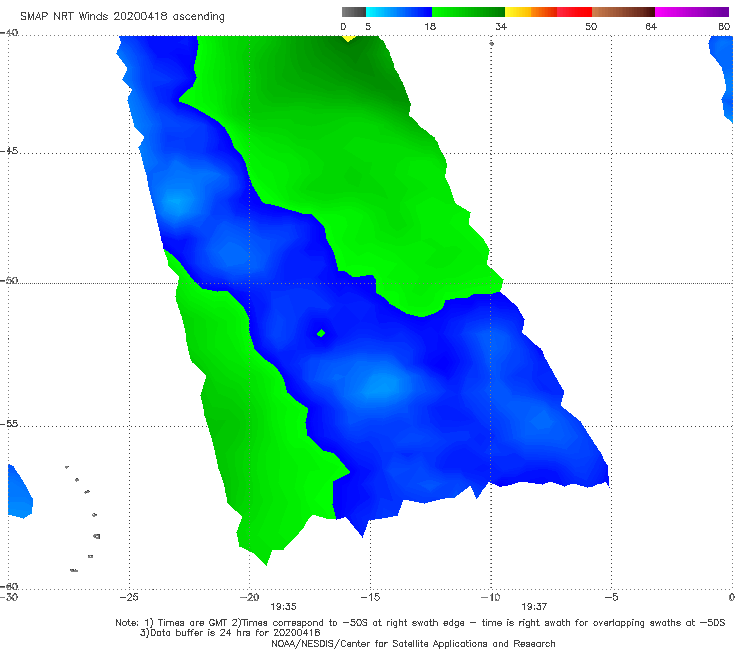The width and height of the screenshot is (740, 650).
Task: Pick the cyan-to-blue segment of the color scale
Action: point(399,12)
